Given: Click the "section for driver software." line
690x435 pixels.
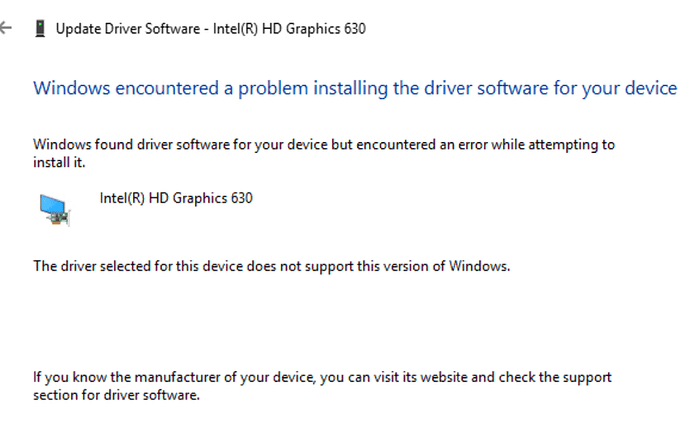Looking at the screenshot, I should click(117, 395).
